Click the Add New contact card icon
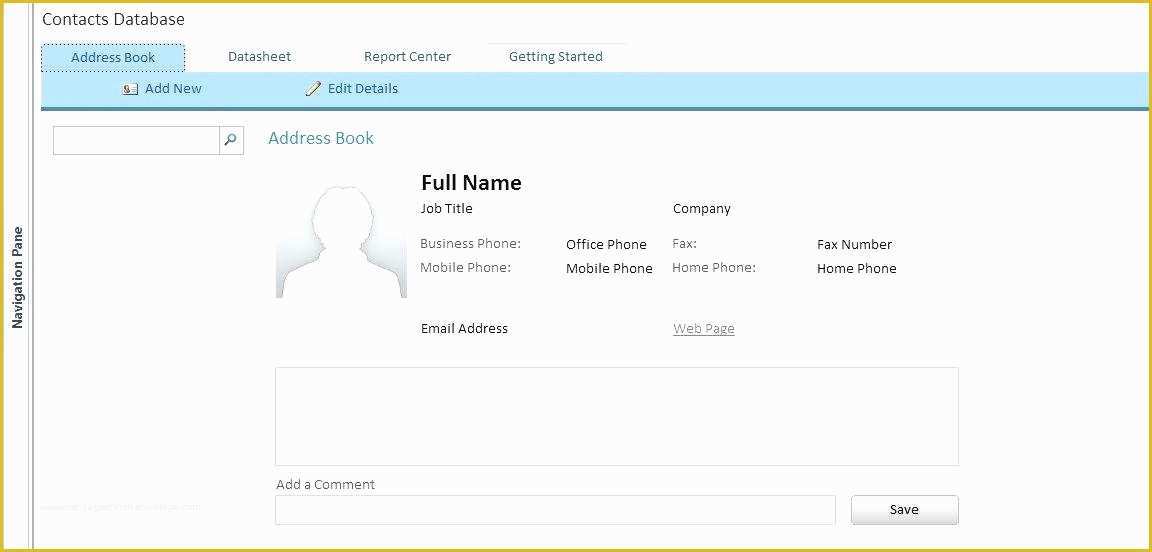This screenshot has width=1152, height=552. coord(130,89)
